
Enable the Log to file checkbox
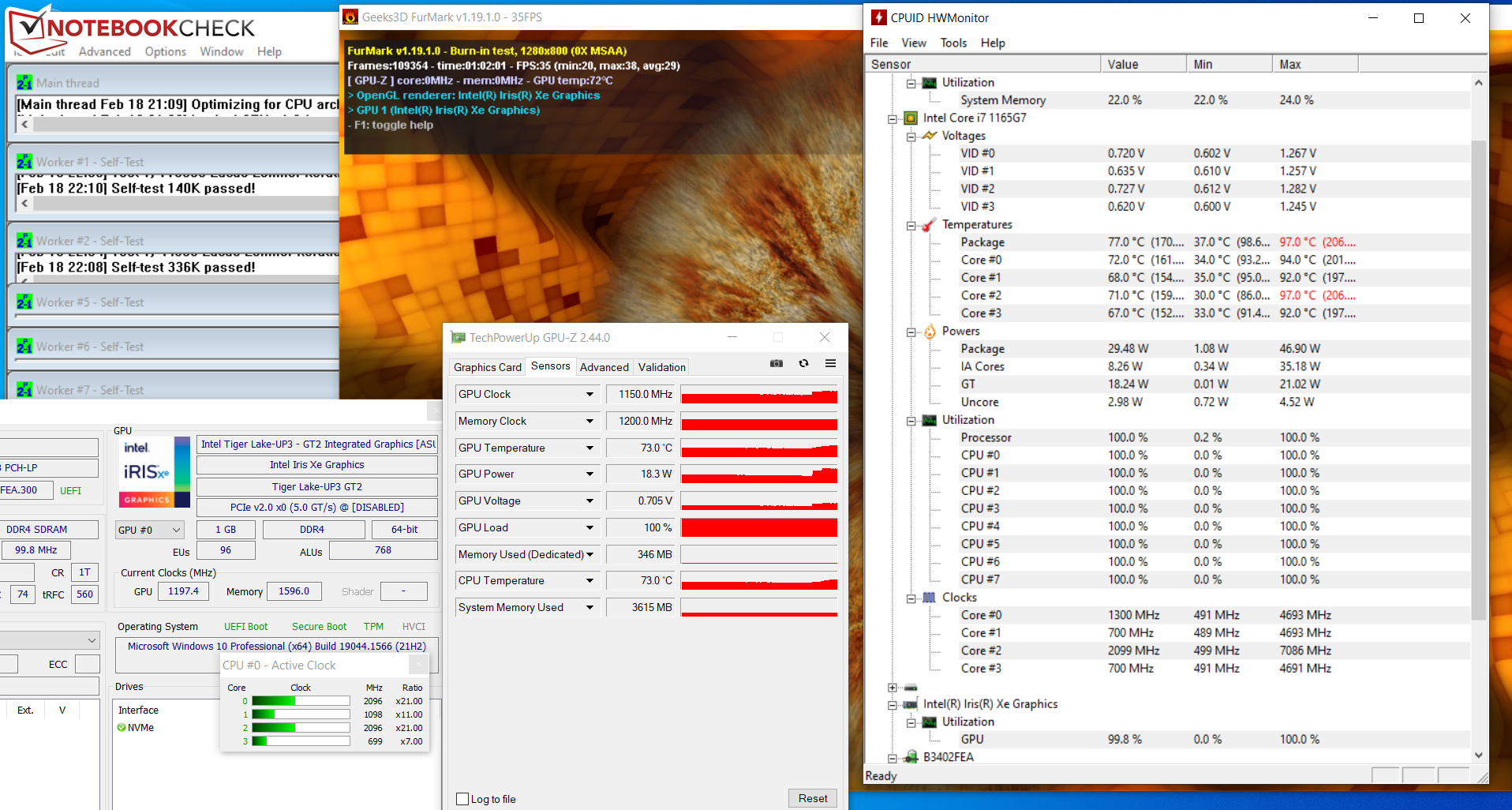click(x=463, y=799)
